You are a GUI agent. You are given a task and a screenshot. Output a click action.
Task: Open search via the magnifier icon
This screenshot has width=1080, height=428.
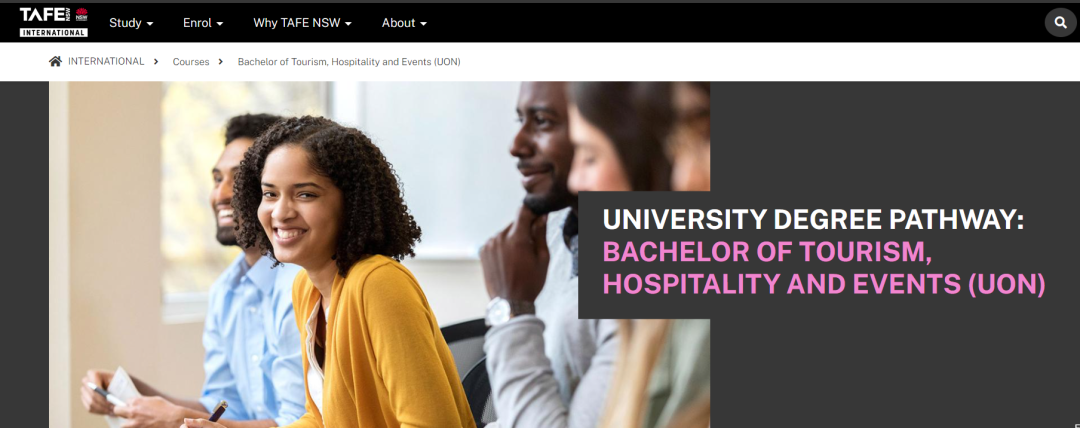tap(1060, 23)
